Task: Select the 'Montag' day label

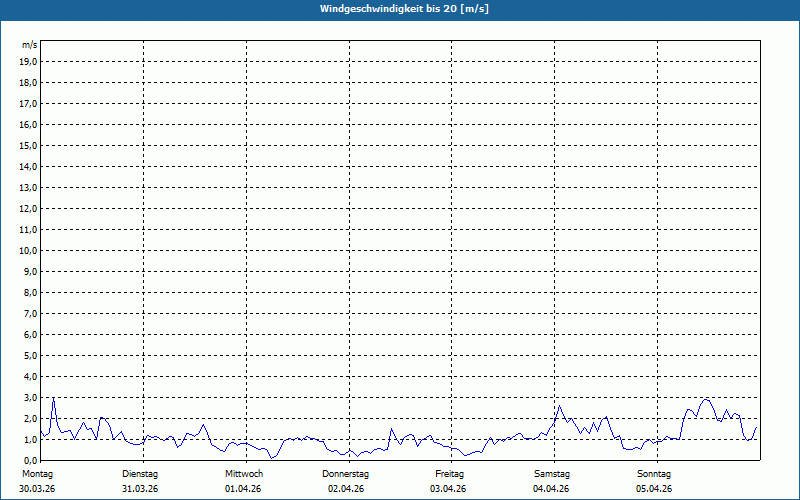Action: click(x=36, y=474)
